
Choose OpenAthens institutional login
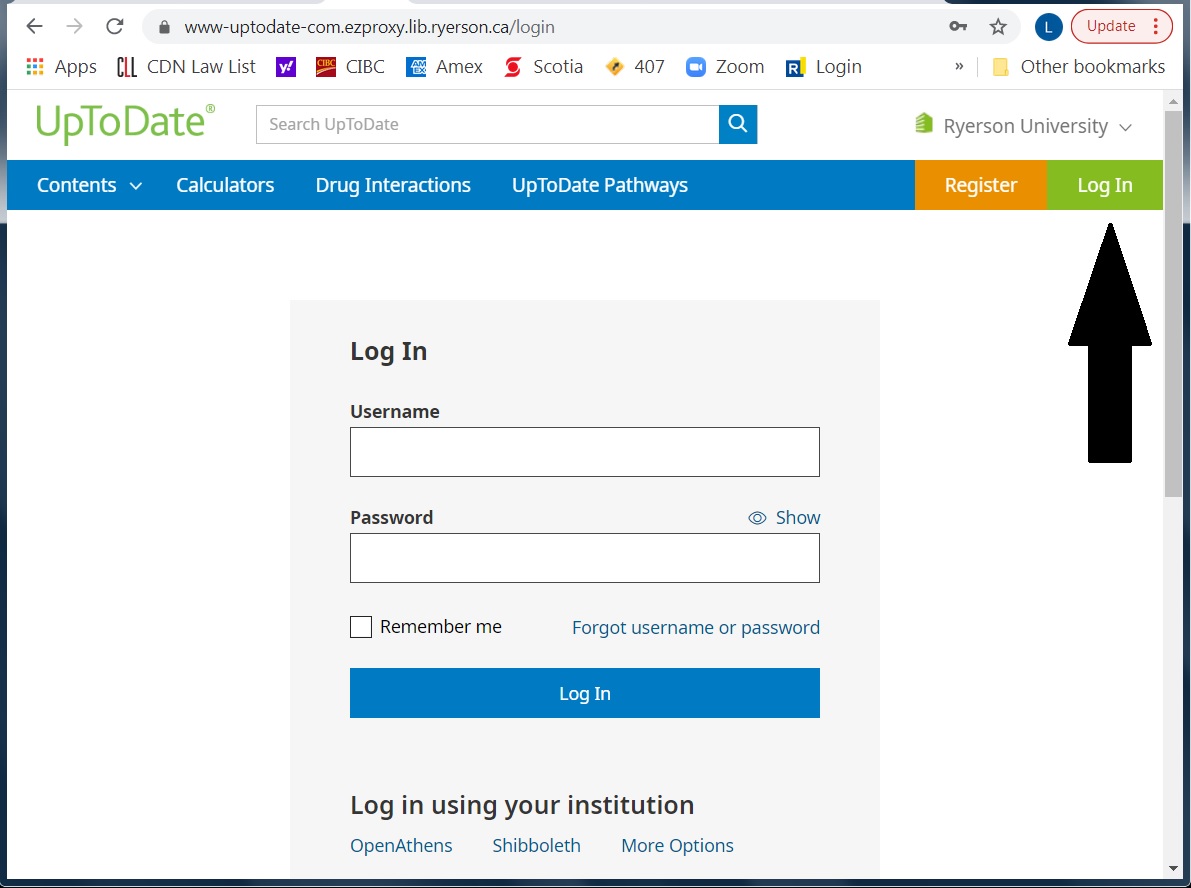coord(401,845)
